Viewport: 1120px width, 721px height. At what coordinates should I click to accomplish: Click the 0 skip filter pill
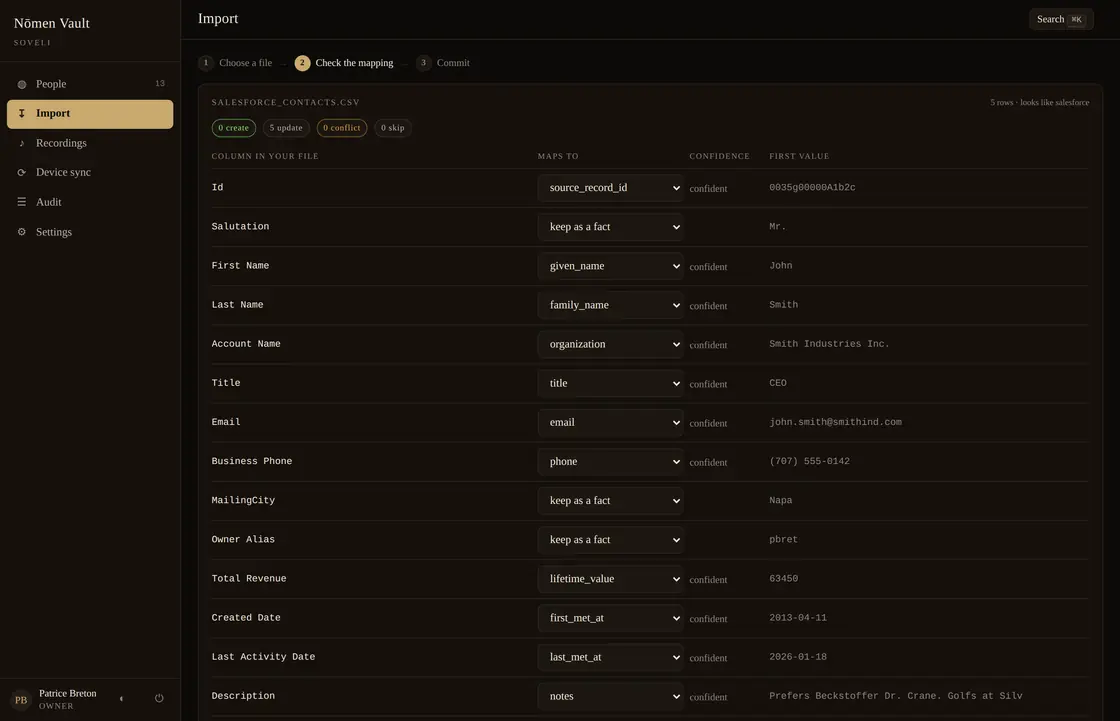pos(392,128)
